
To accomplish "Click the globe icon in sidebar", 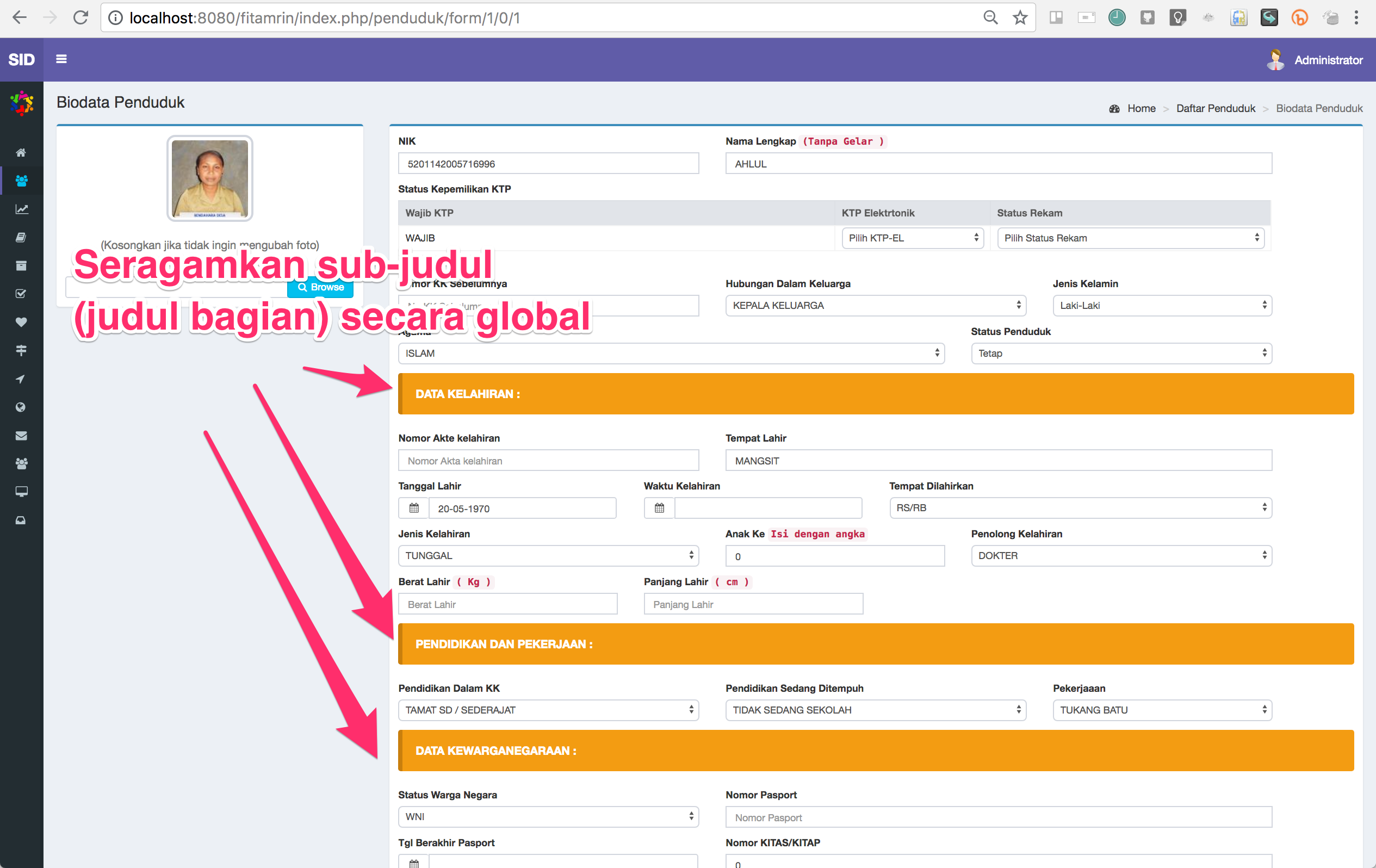I will (21, 407).
